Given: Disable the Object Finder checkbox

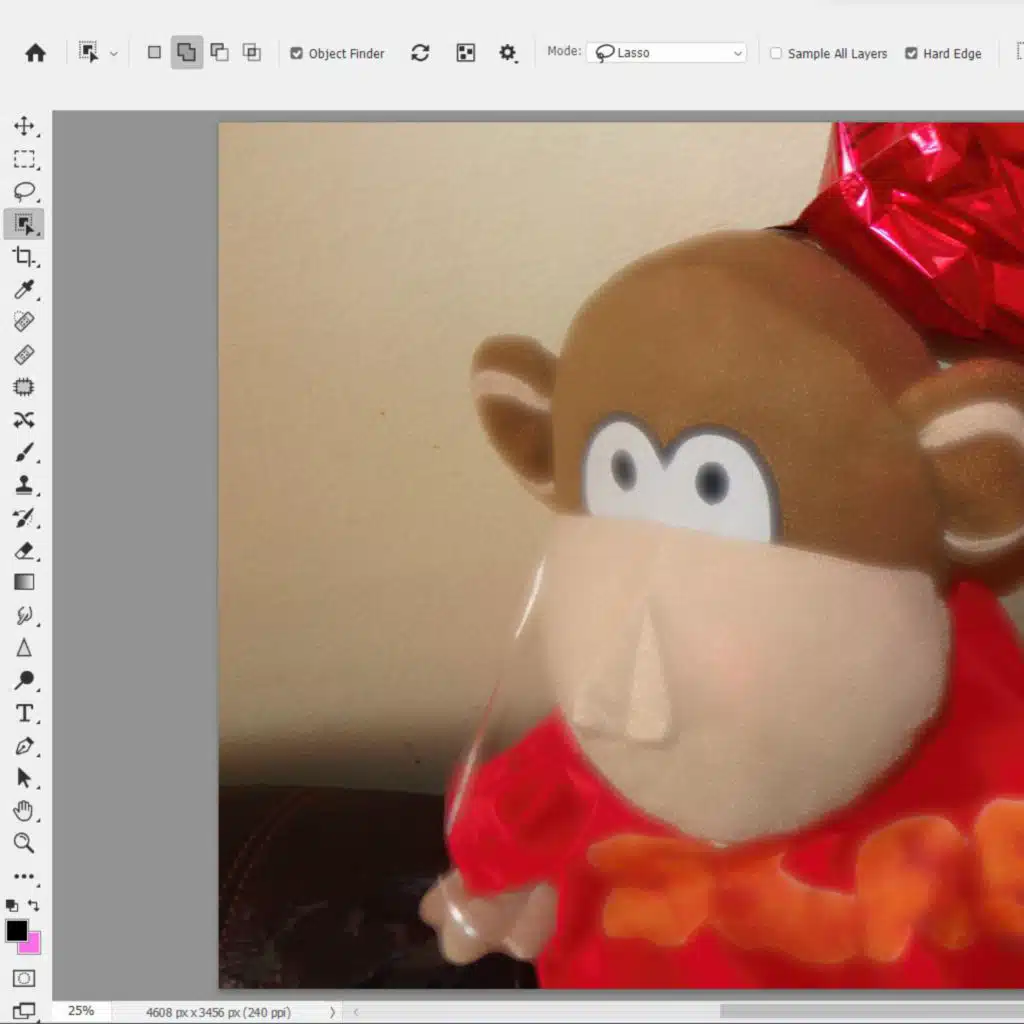Looking at the screenshot, I should (x=296, y=54).
